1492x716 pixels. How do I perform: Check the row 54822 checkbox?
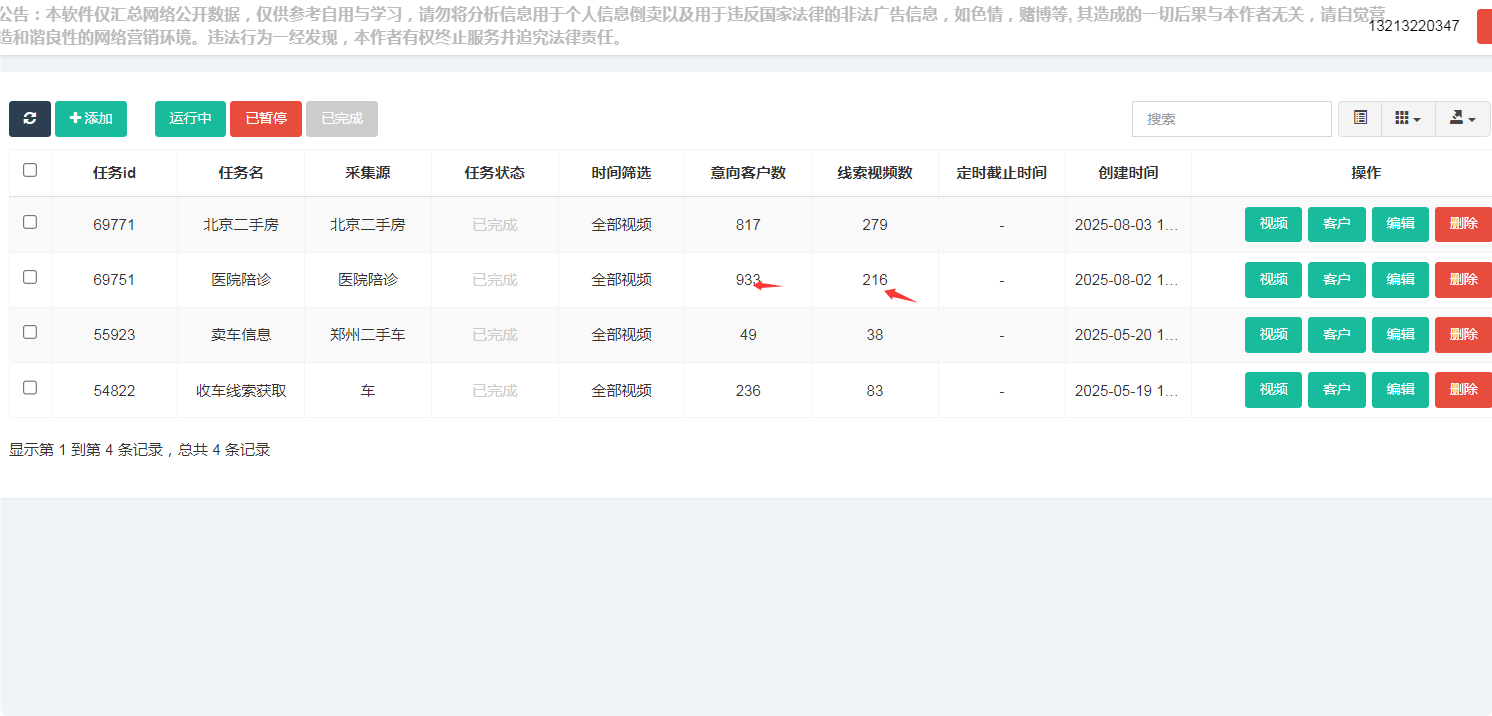(30, 387)
